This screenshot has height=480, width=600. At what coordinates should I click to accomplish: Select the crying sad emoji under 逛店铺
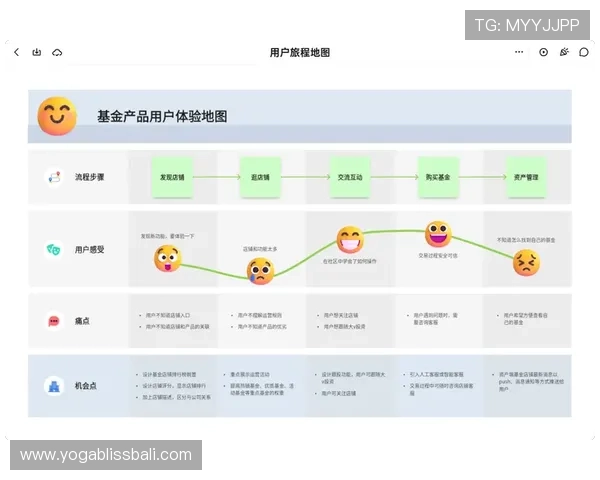click(260, 271)
